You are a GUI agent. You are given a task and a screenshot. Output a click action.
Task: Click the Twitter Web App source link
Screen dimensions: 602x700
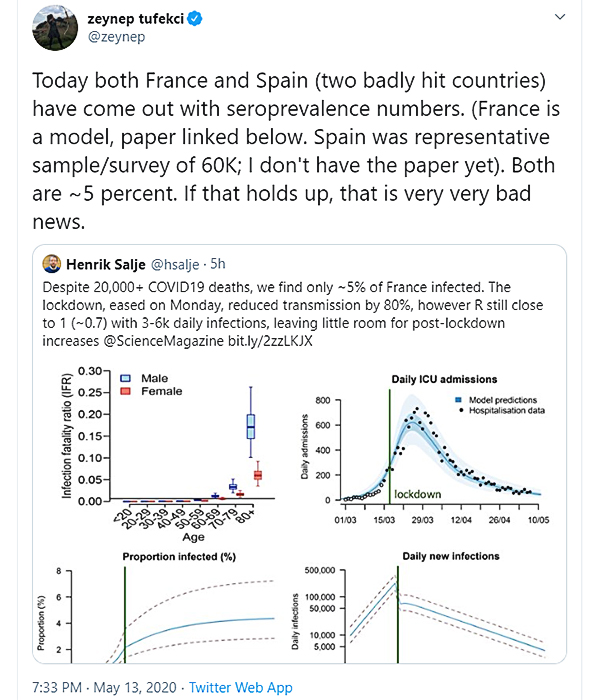(x=241, y=687)
